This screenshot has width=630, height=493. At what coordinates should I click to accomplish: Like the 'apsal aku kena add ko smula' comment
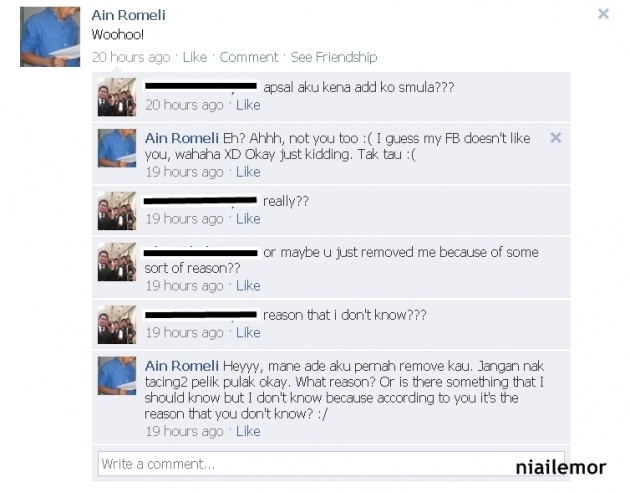coord(248,105)
